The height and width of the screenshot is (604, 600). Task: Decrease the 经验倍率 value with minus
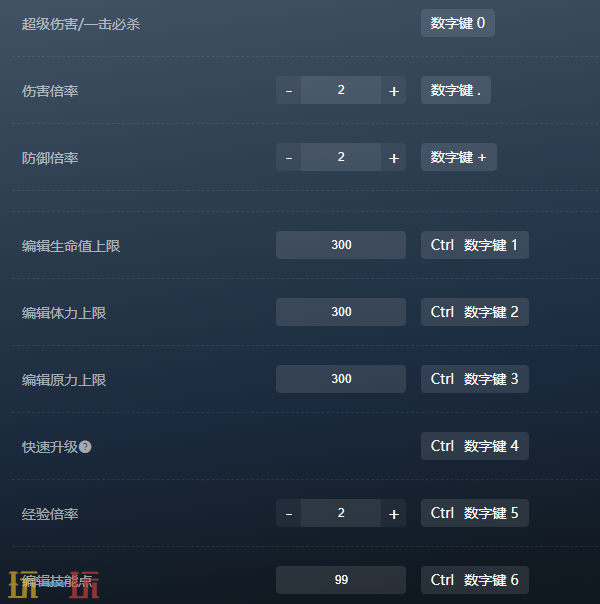tap(289, 513)
